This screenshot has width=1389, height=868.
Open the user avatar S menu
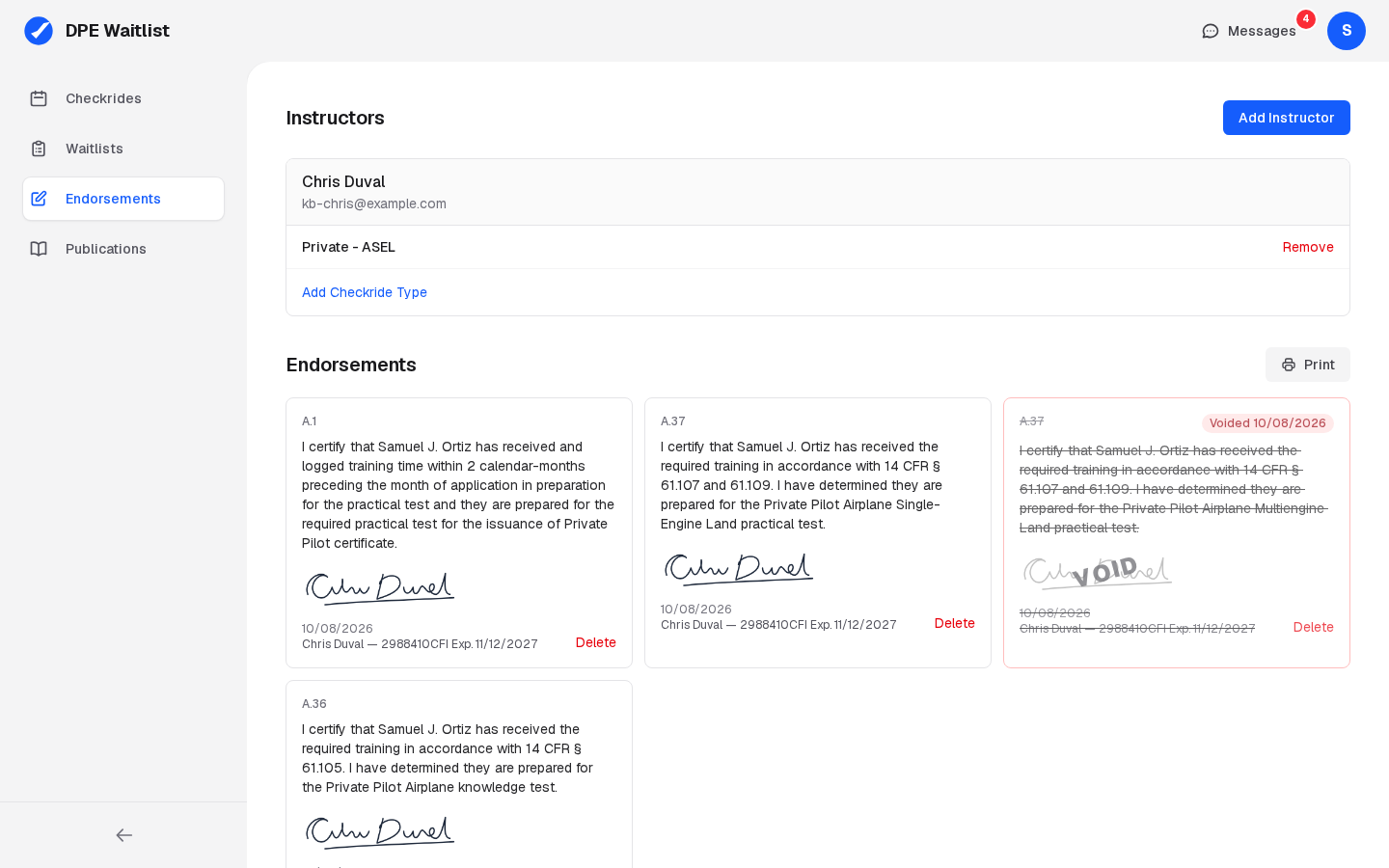click(x=1347, y=31)
